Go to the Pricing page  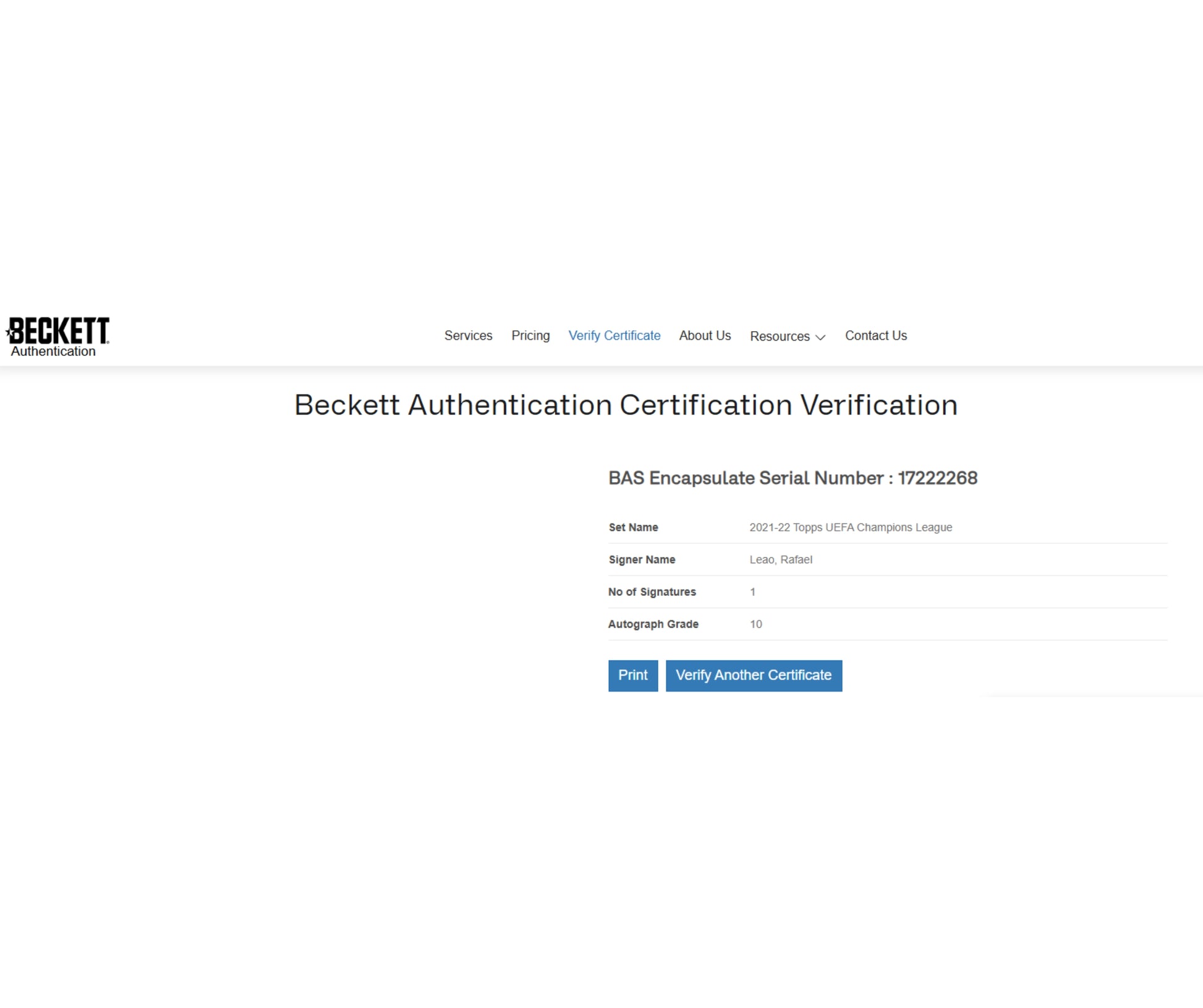click(x=530, y=336)
